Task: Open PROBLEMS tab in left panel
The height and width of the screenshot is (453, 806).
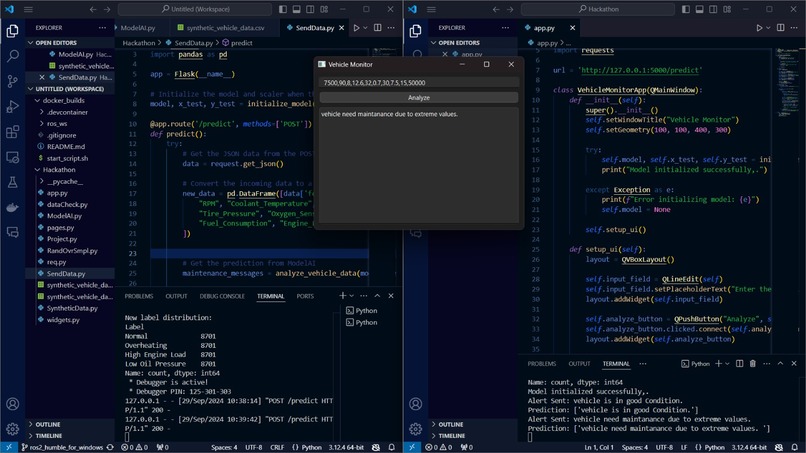Action: [x=139, y=296]
